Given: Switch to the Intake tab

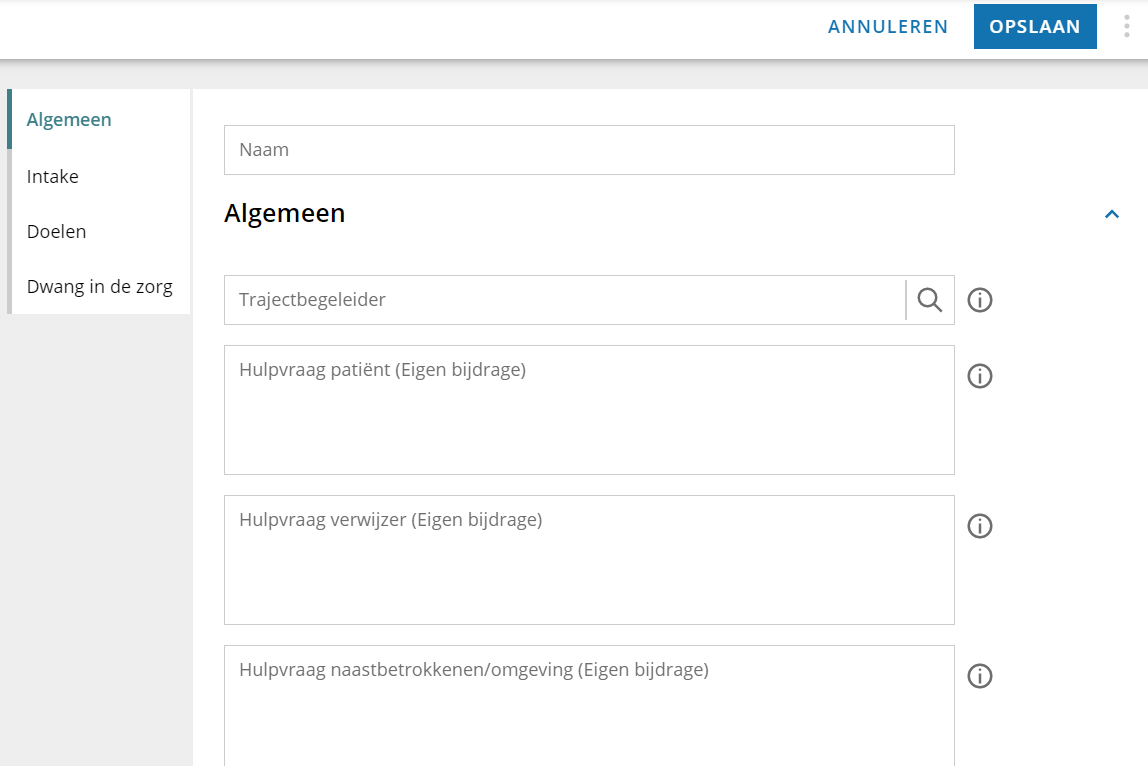Looking at the screenshot, I should (100, 176).
